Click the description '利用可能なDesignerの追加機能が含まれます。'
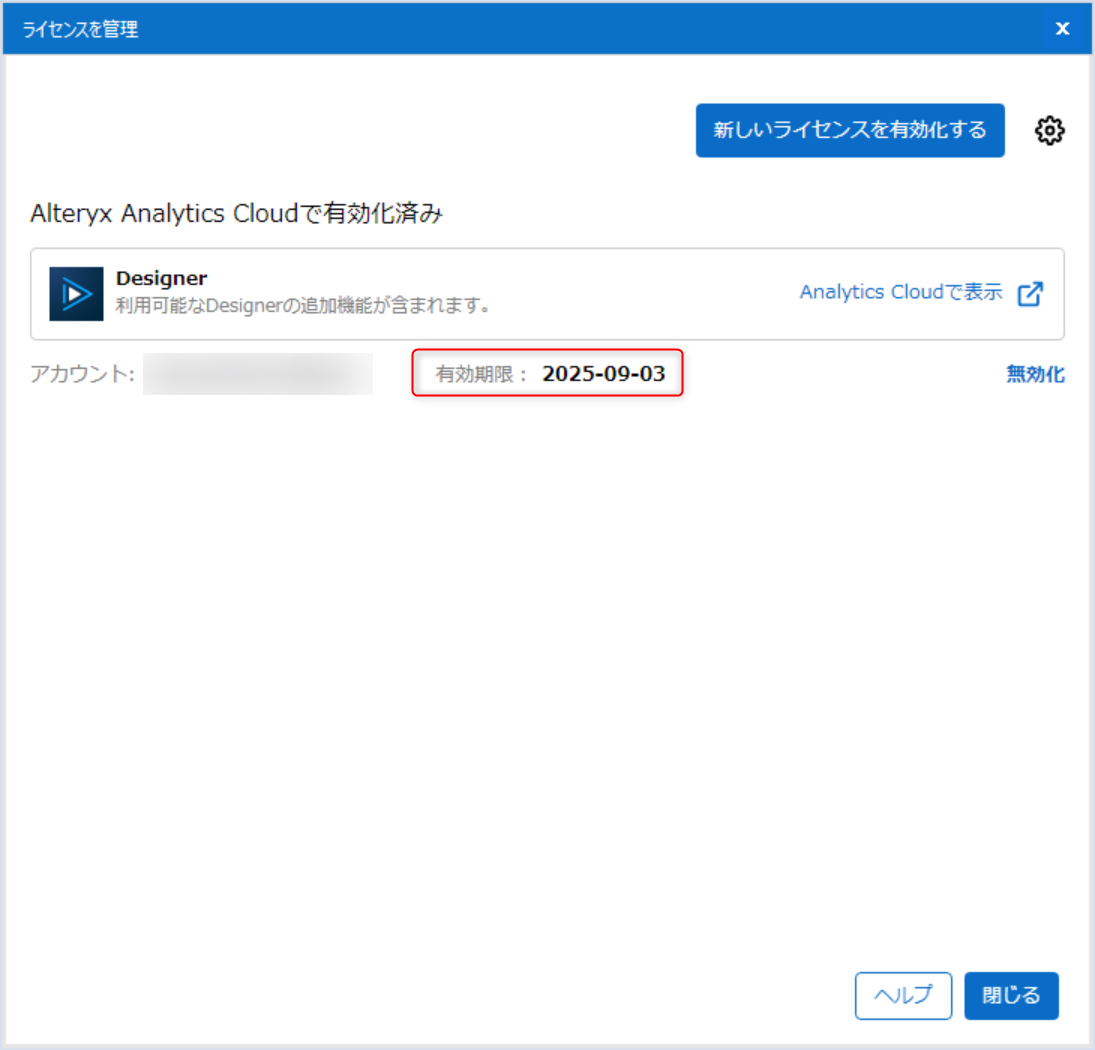 tap(305, 306)
